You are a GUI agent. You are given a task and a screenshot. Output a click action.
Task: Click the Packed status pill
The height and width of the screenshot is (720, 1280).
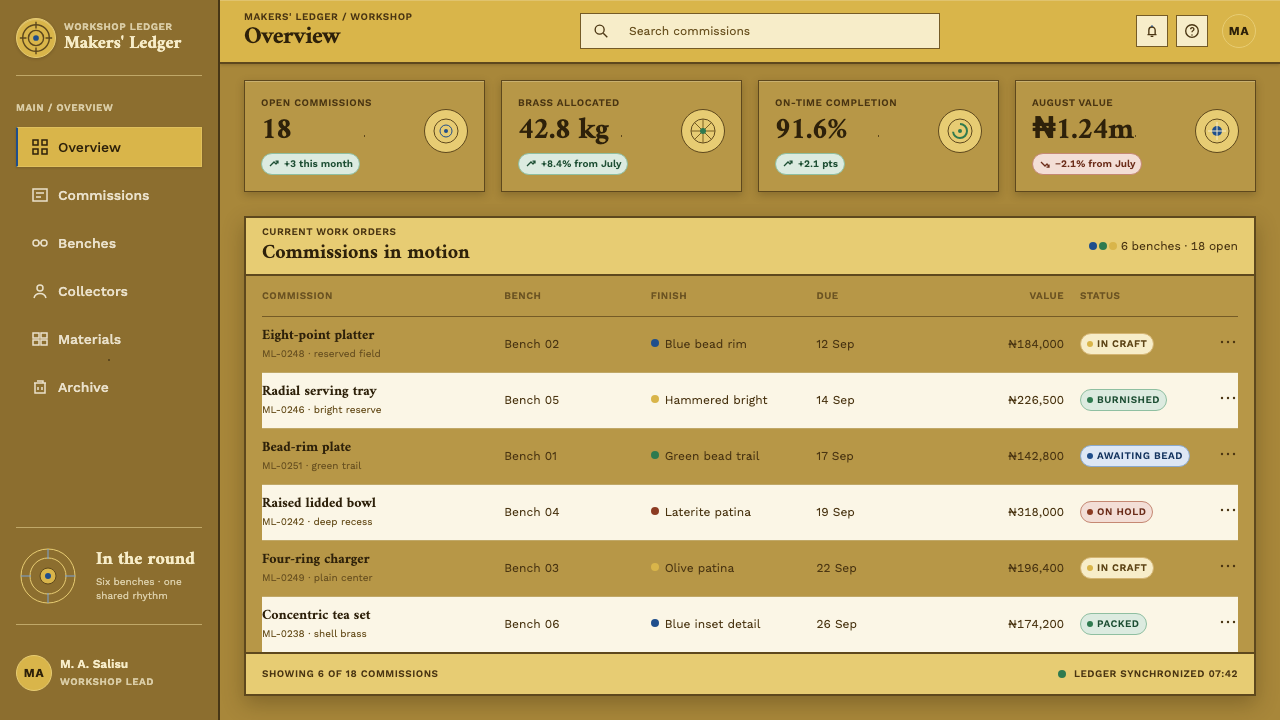pos(1113,624)
